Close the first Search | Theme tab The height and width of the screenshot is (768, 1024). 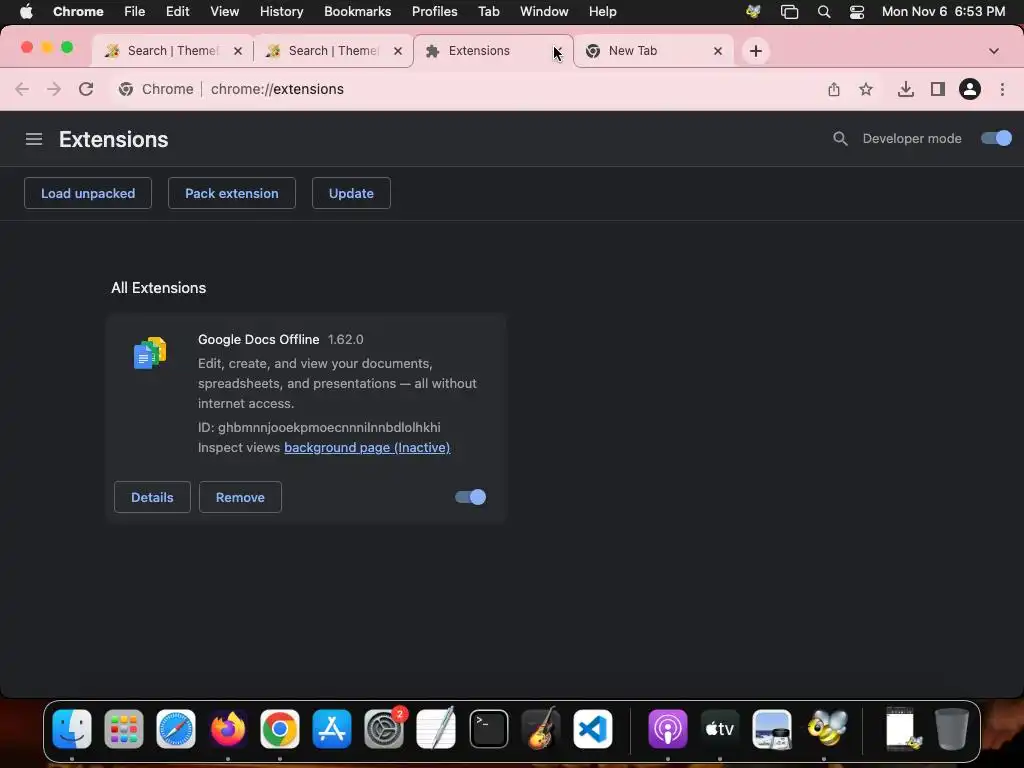tap(238, 51)
